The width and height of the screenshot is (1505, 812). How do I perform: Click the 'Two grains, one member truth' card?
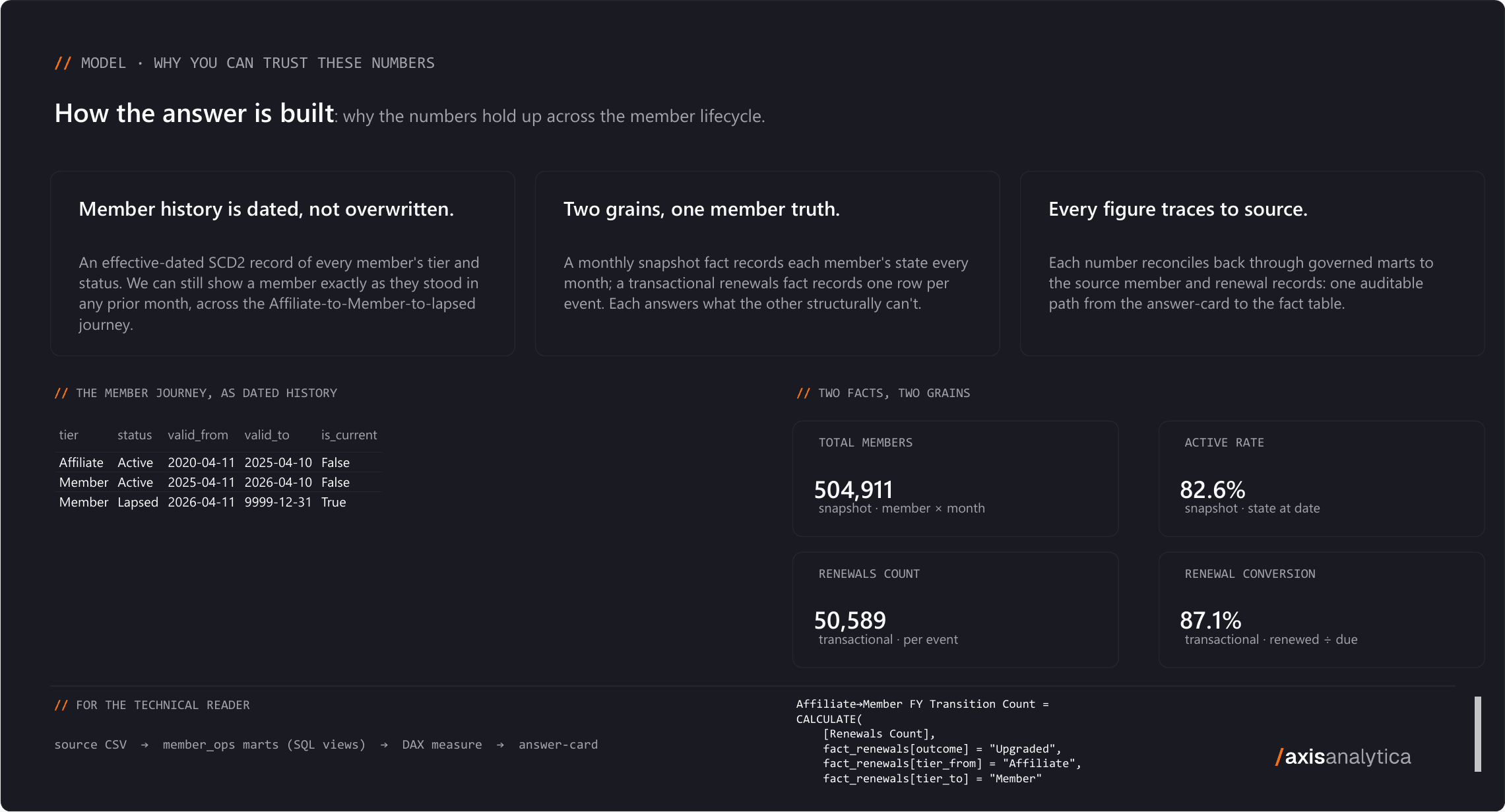pyautogui.click(x=767, y=264)
